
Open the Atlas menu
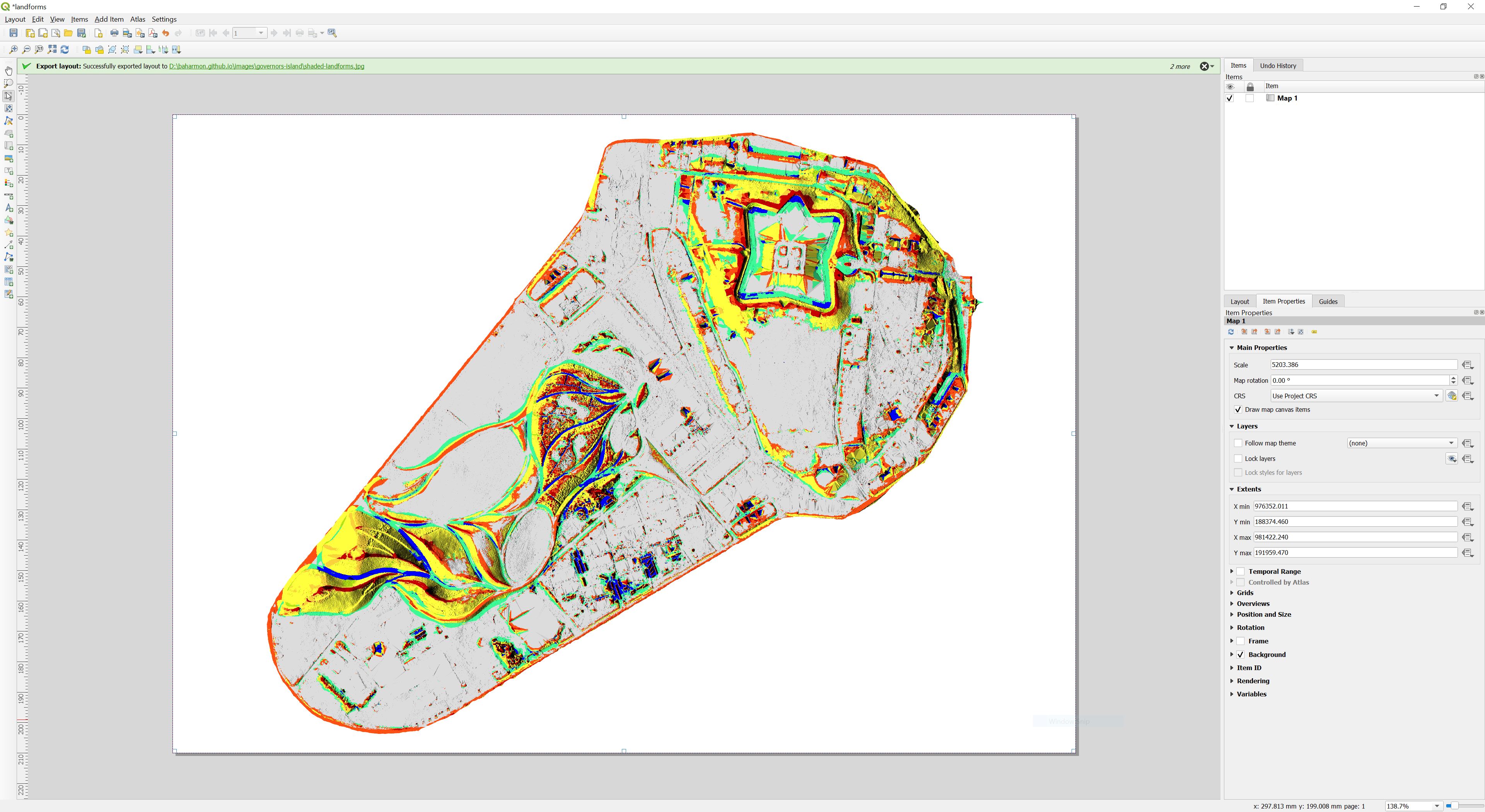point(137,19)
